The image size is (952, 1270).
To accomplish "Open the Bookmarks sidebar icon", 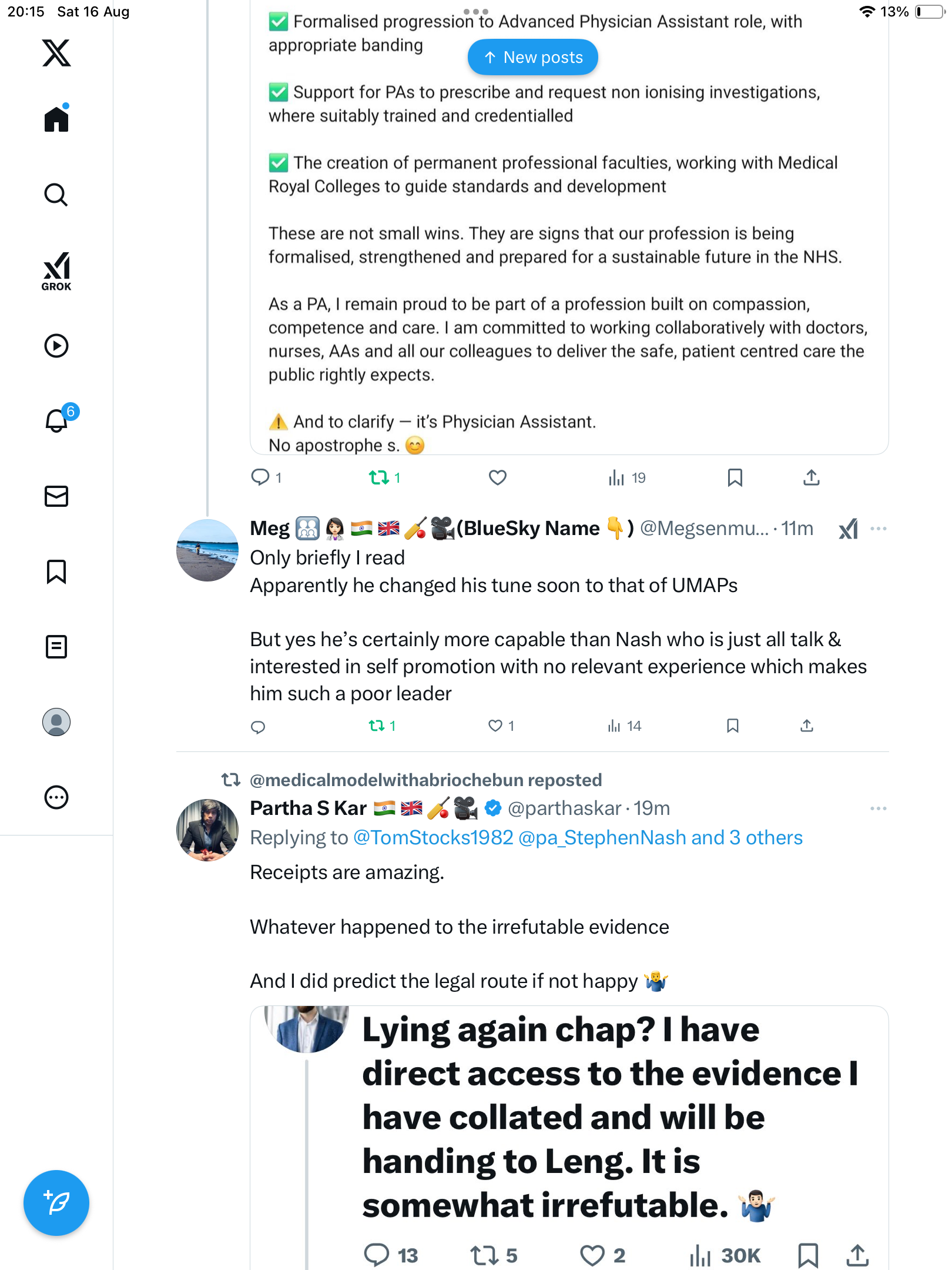I will pyautogui.click(x=56, y=571).
